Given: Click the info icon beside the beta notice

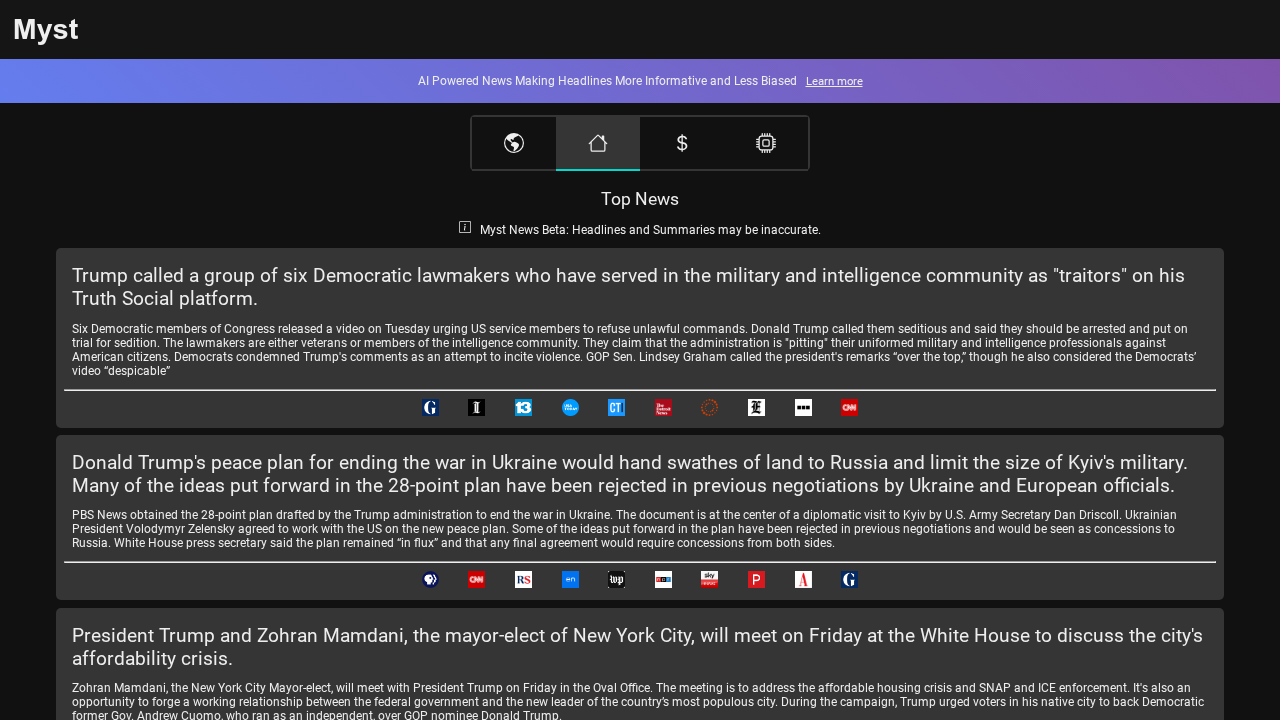Looking at the screenshot, I should (464, 227).
